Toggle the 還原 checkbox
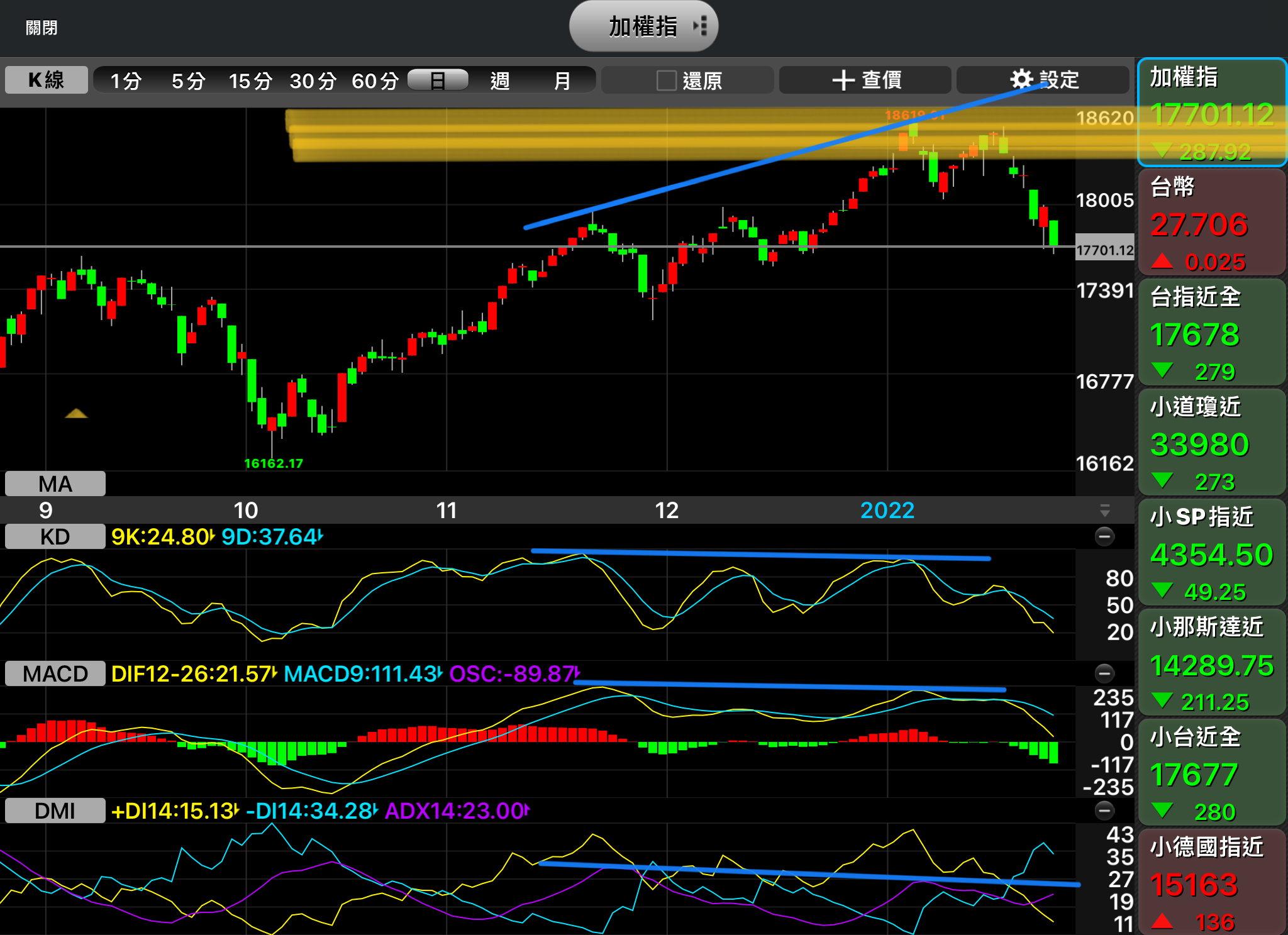Viewport: 1288px width, 935px height. (x=666, y=80)
